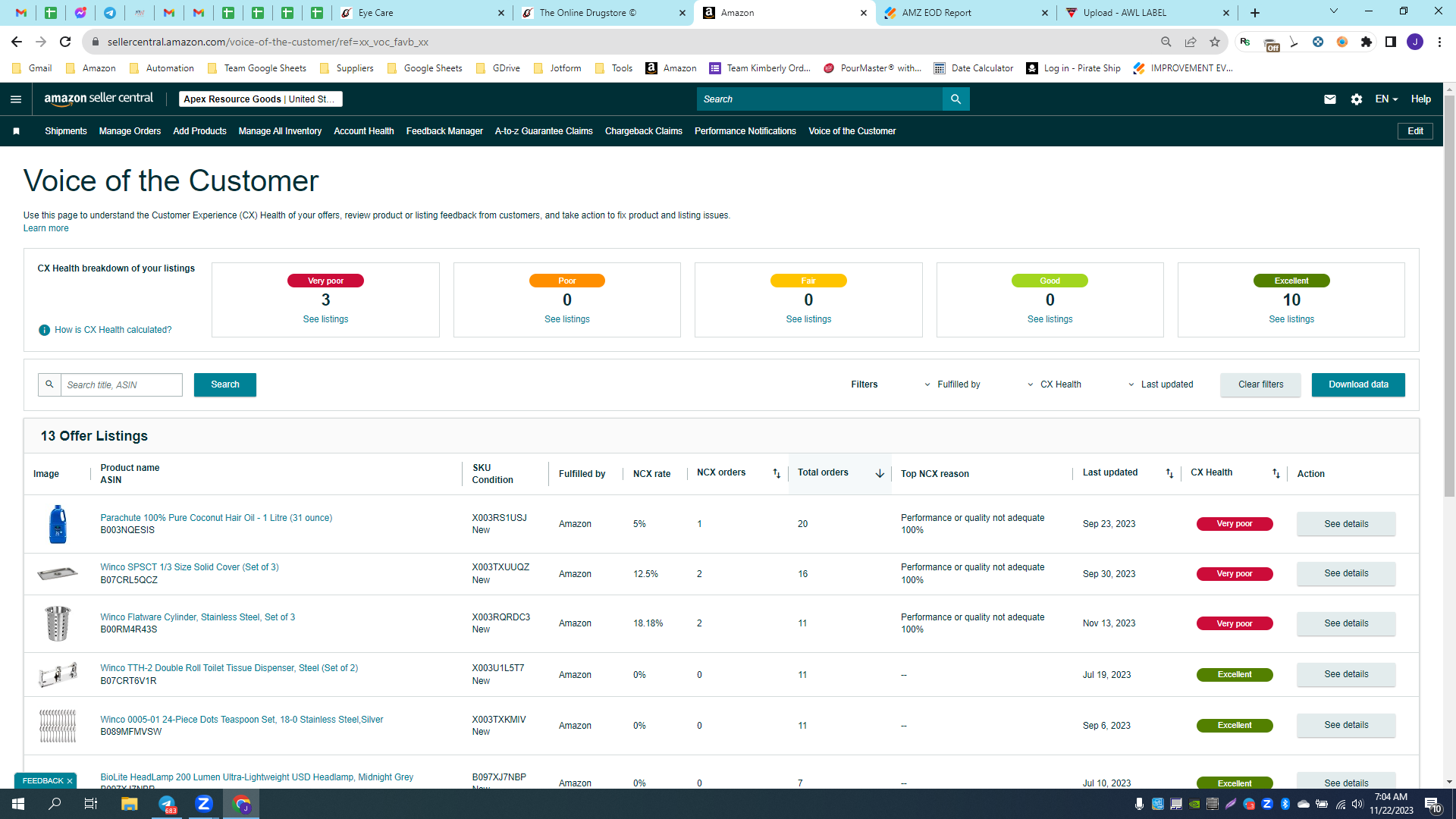The image size is (1456, 819).
Task: Open Telegram from the taskbar
Action: pyautogui.click(x=167, y=804)
